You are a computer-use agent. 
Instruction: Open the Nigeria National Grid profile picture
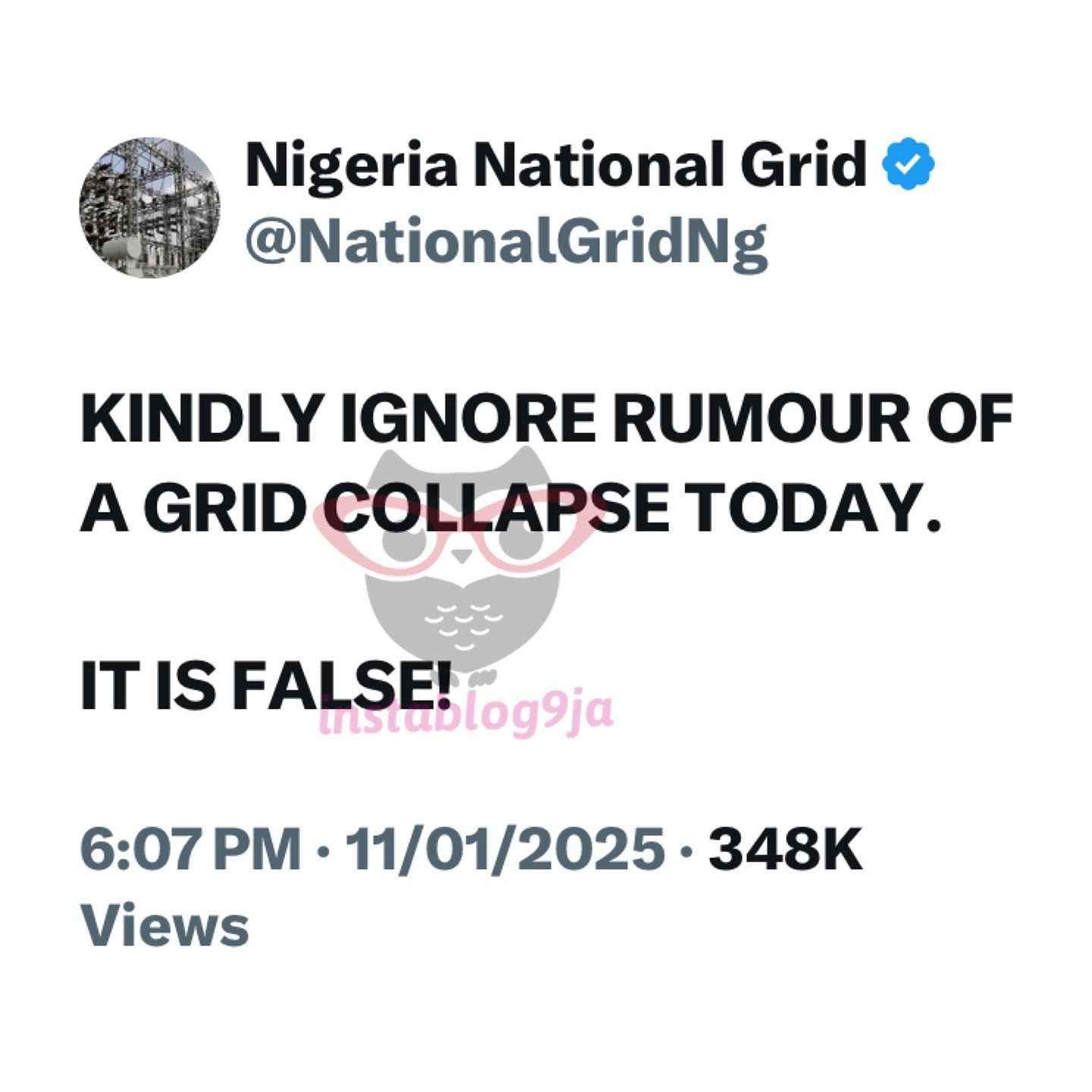click(x=149, y=207)
